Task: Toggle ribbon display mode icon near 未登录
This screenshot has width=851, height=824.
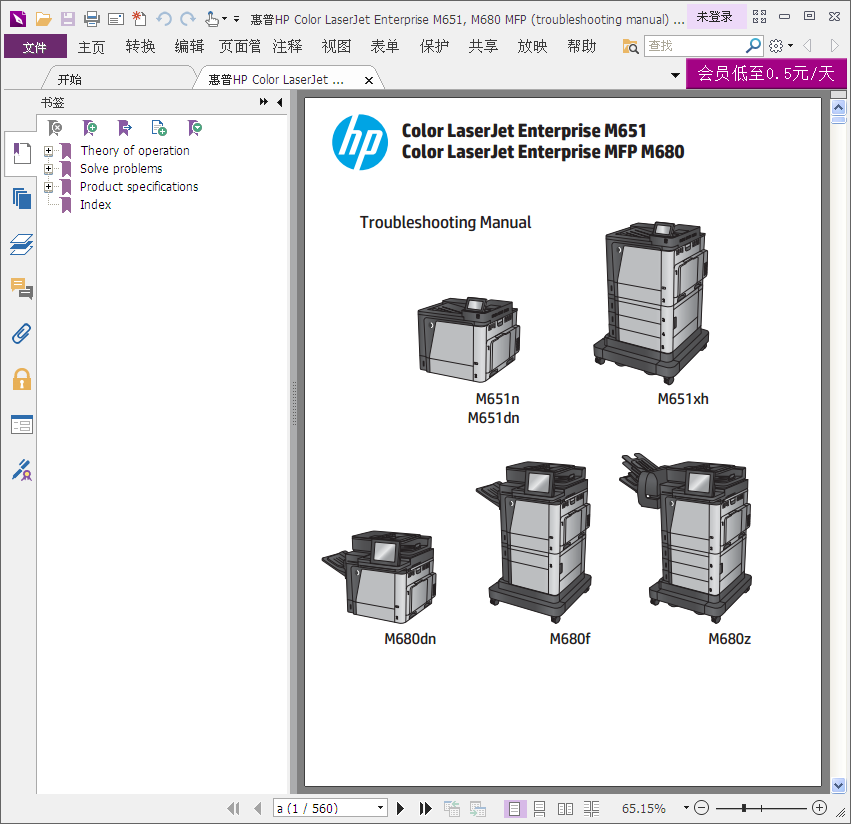Action: coord(759,17)
